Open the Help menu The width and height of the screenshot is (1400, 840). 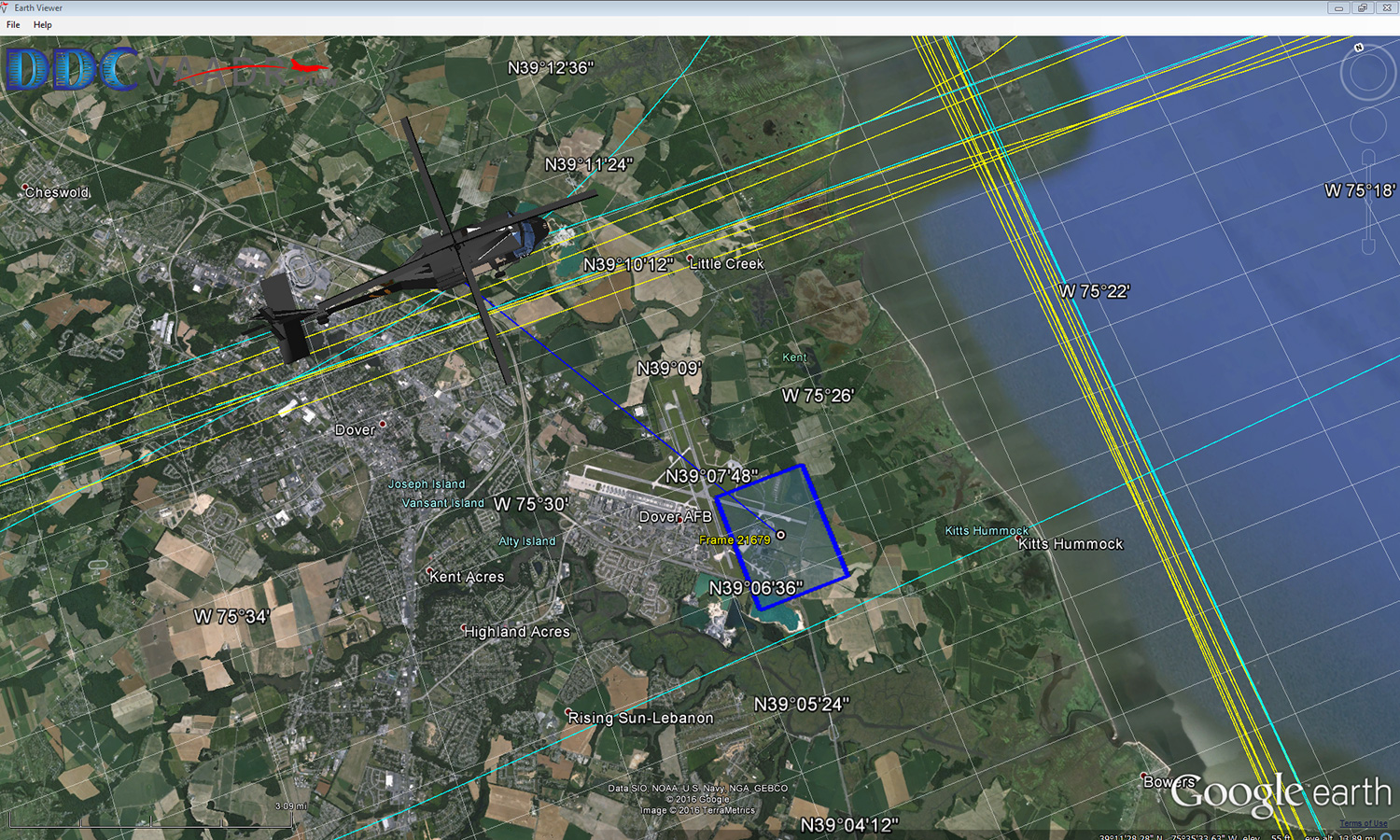[43, 25]
